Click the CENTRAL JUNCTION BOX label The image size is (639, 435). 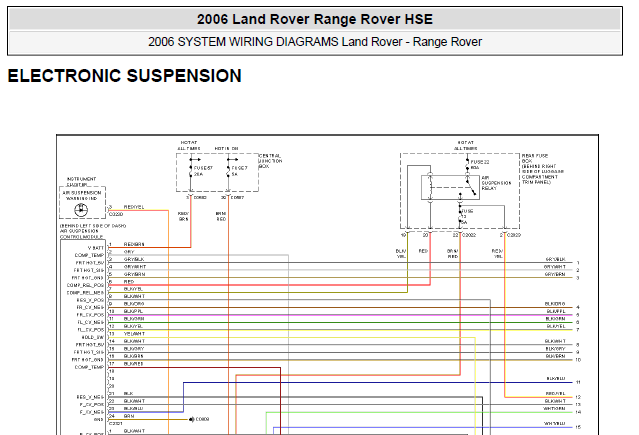(270, 161)
